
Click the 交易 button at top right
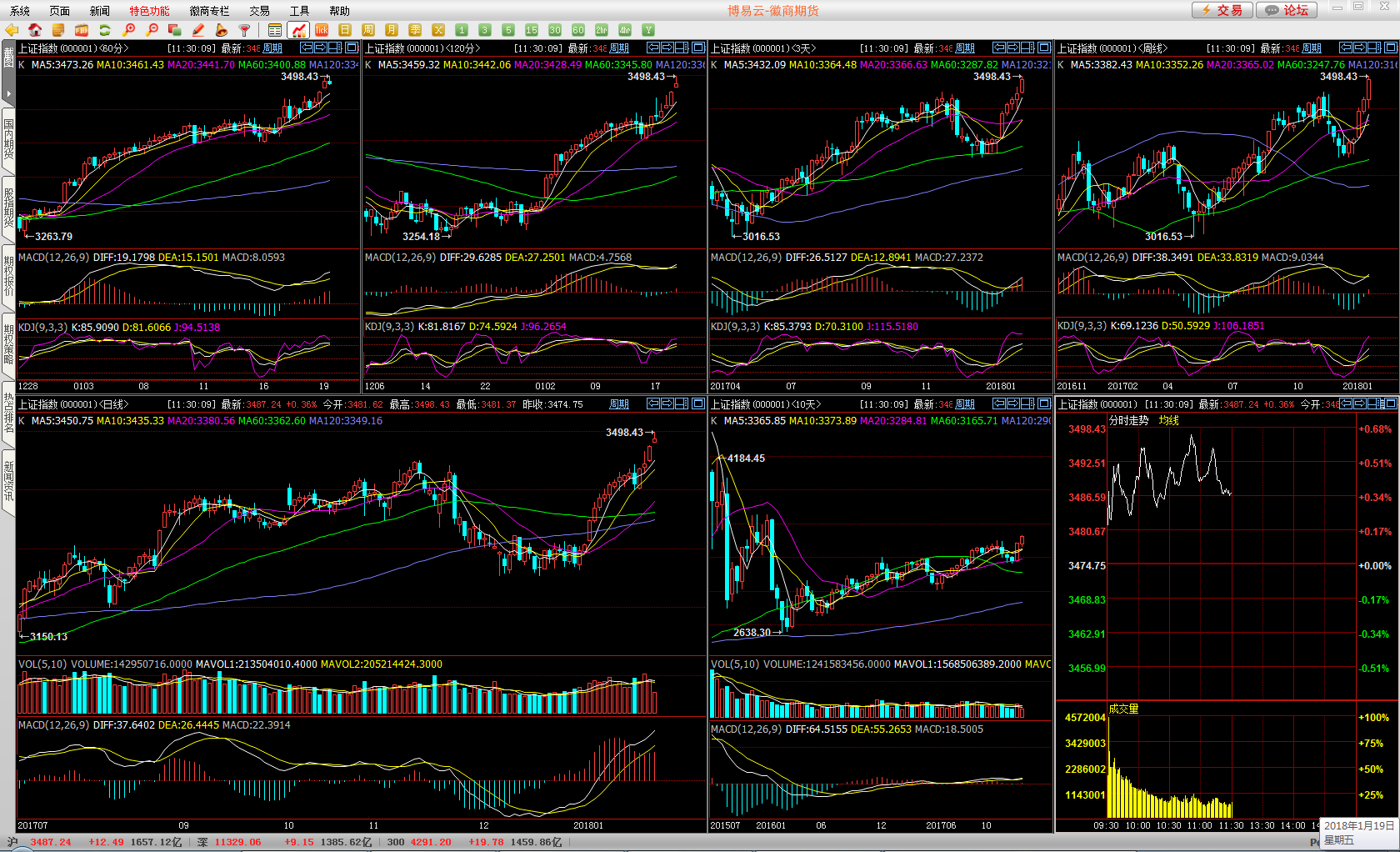click(x=1222, y=10)
